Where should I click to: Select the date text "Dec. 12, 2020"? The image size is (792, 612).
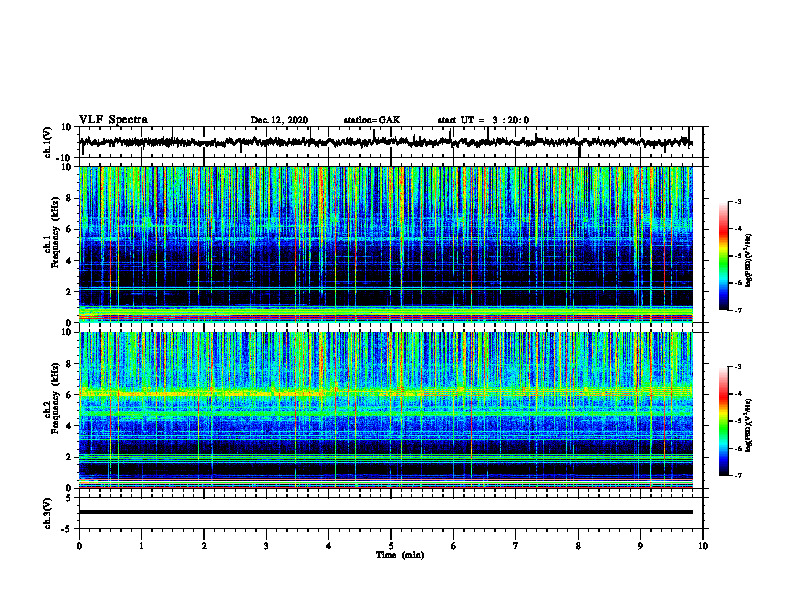pos(279,120)
